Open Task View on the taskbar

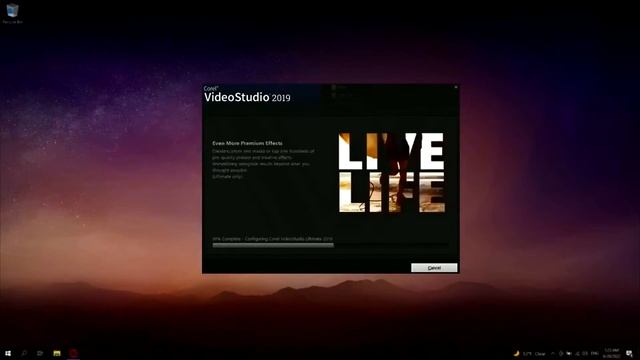click(x=40, y=353)
